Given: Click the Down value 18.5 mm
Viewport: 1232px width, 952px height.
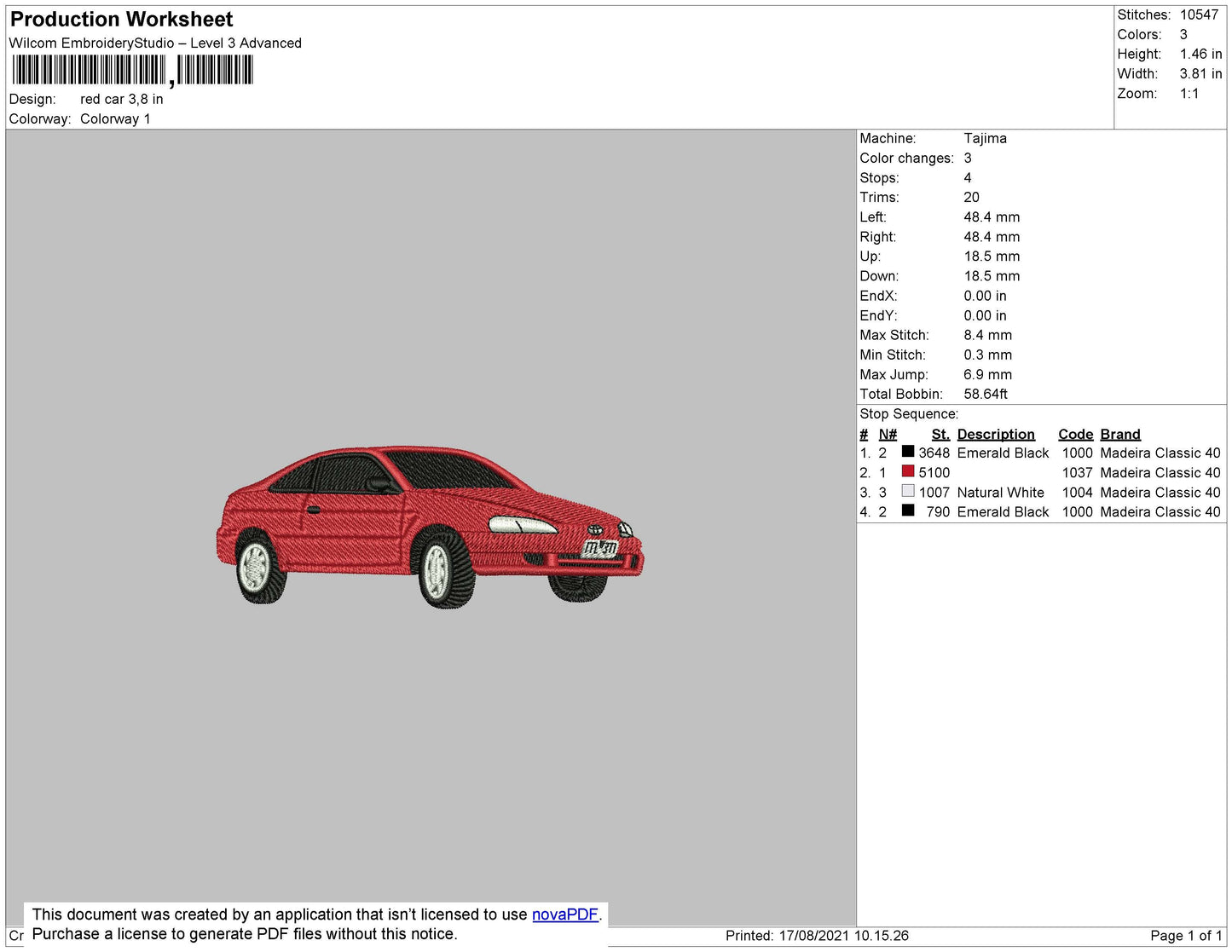Looking at the screenshot, I should tap(992, 276).
